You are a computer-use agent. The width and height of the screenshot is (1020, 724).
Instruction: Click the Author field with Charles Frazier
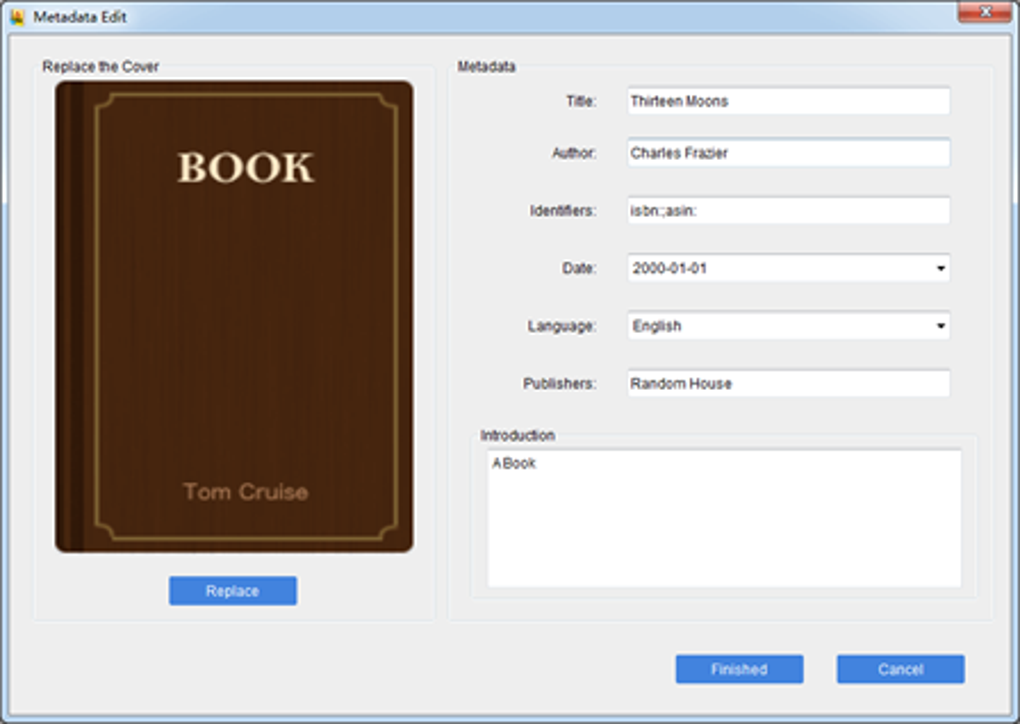[788, 153]
